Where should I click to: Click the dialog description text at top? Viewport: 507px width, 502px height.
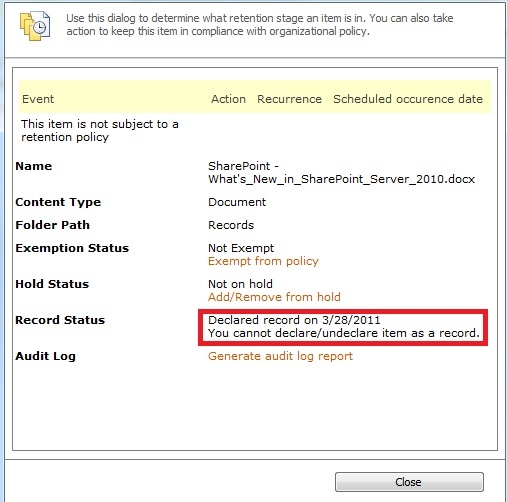tap(260, 25)
